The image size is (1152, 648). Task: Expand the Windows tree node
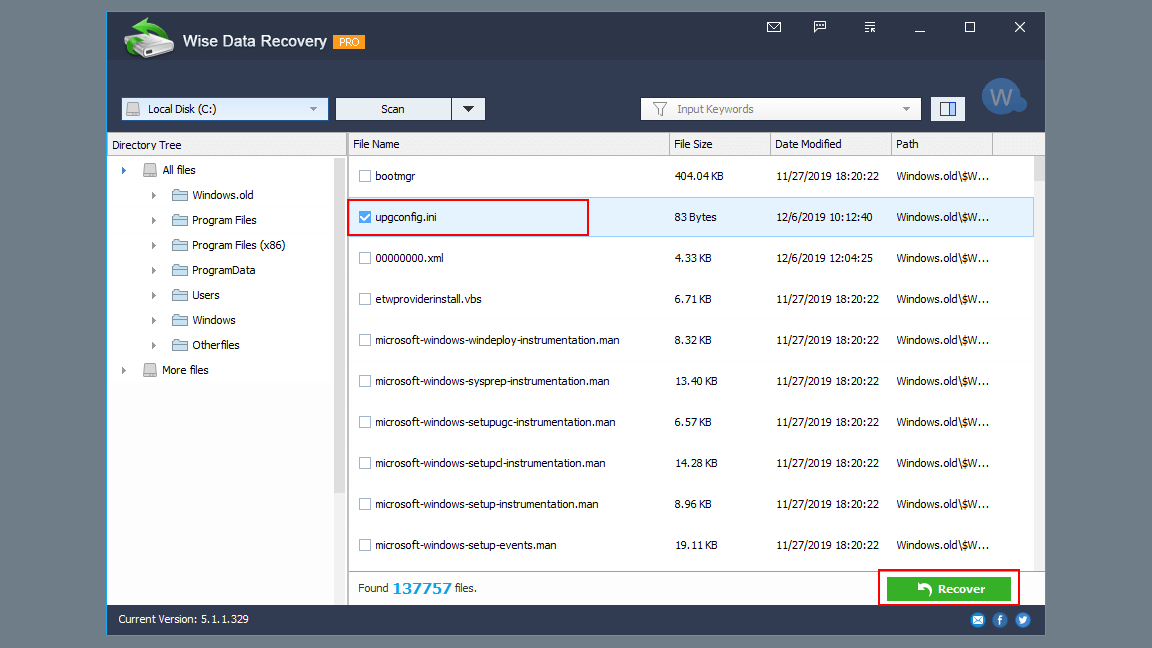tap(153, 320)
